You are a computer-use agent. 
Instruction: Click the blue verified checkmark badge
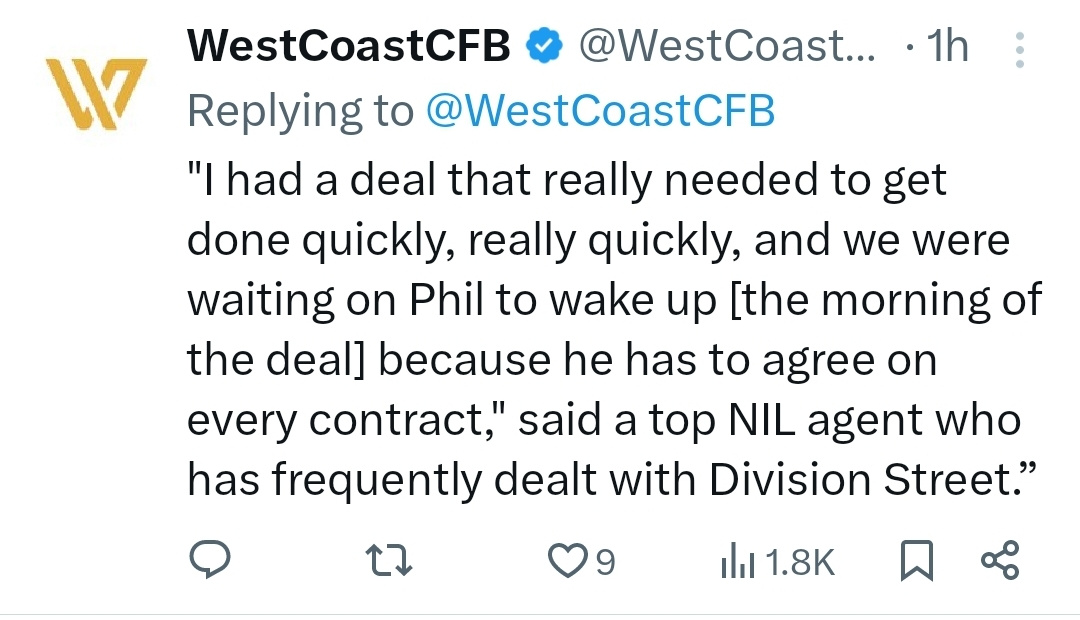pyautogui.click(x=543, y=44)
